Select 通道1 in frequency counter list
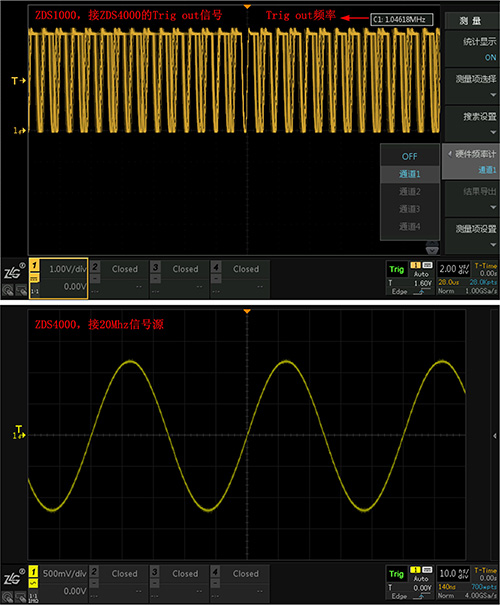Image resolution: width=500 pixels, height=605 pixels. pyautogui.click(x=410, y=174)
